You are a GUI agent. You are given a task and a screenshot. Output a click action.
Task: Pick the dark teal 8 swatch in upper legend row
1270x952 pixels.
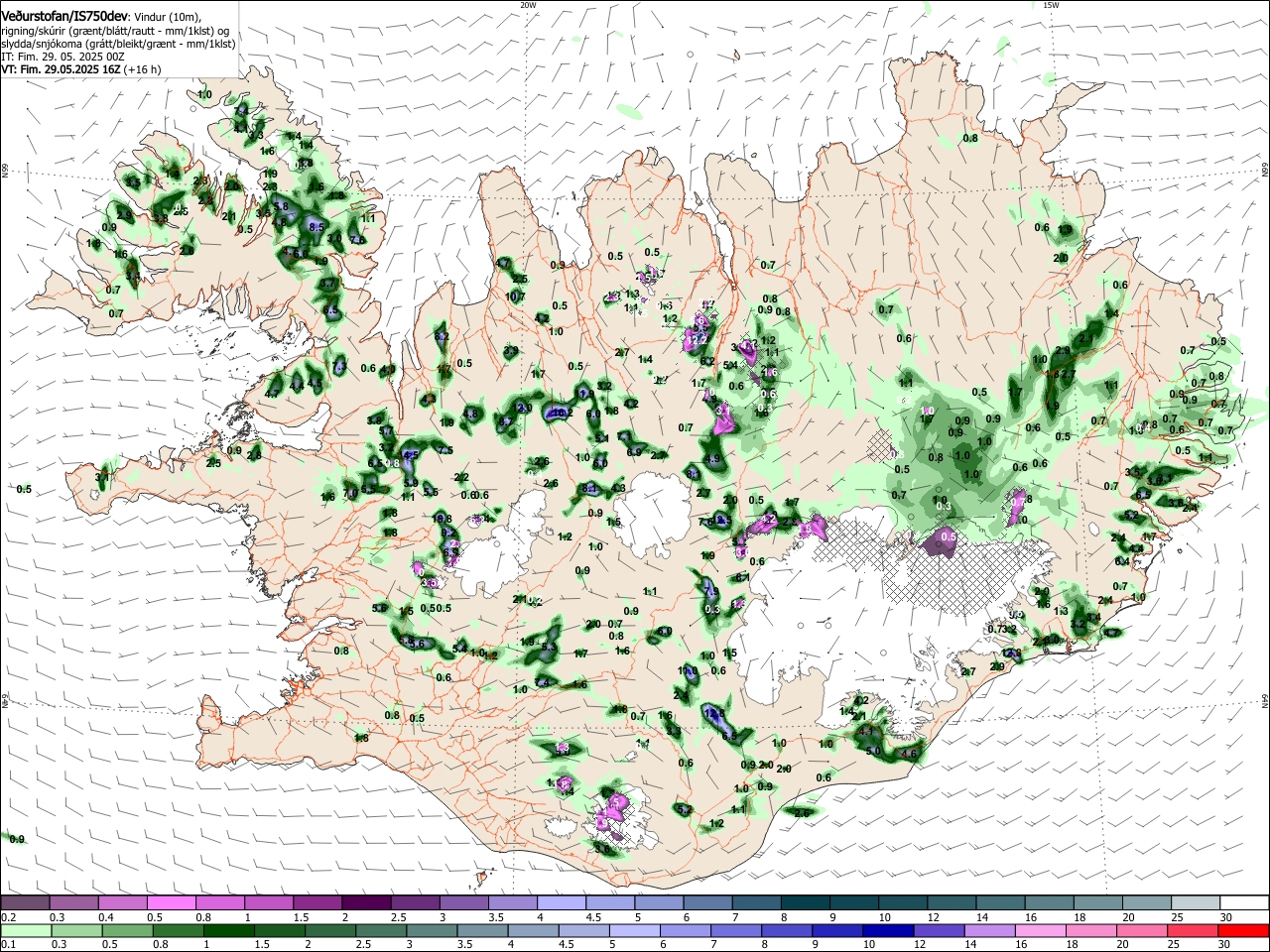806,902
